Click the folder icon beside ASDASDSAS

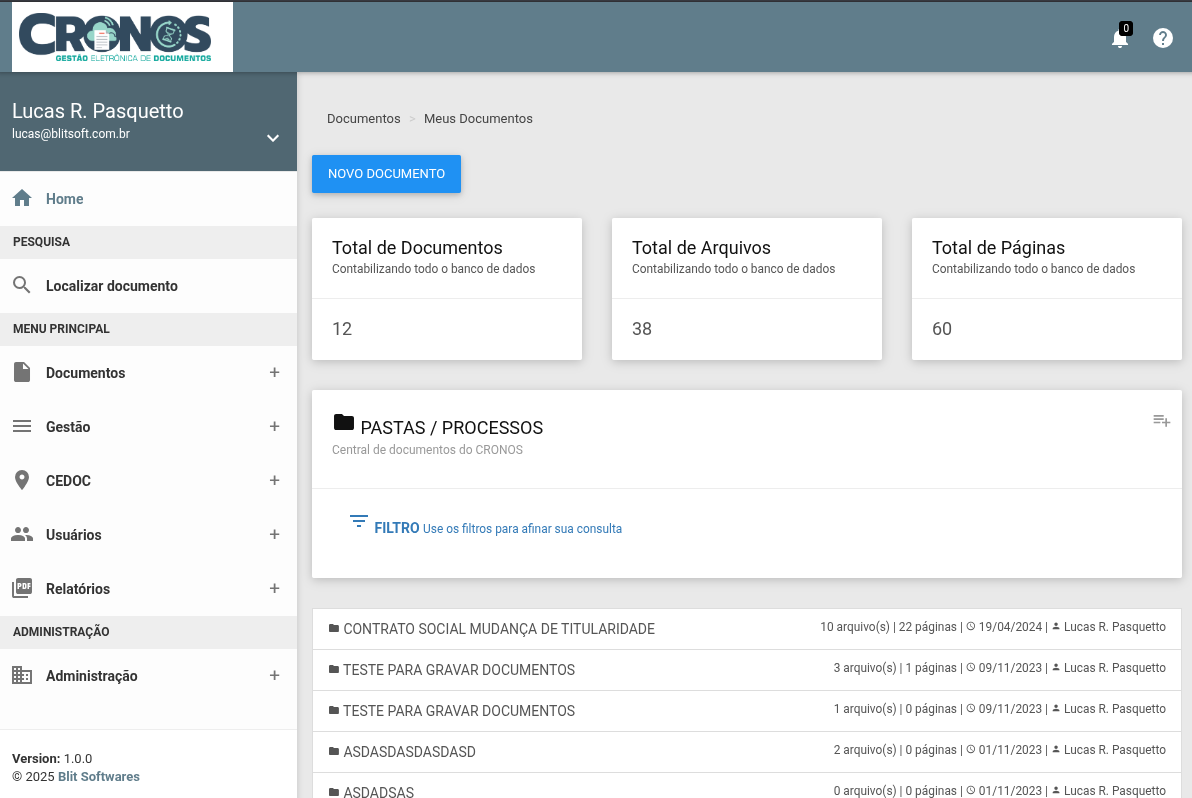pyautogui.click(x=333, y=792)
